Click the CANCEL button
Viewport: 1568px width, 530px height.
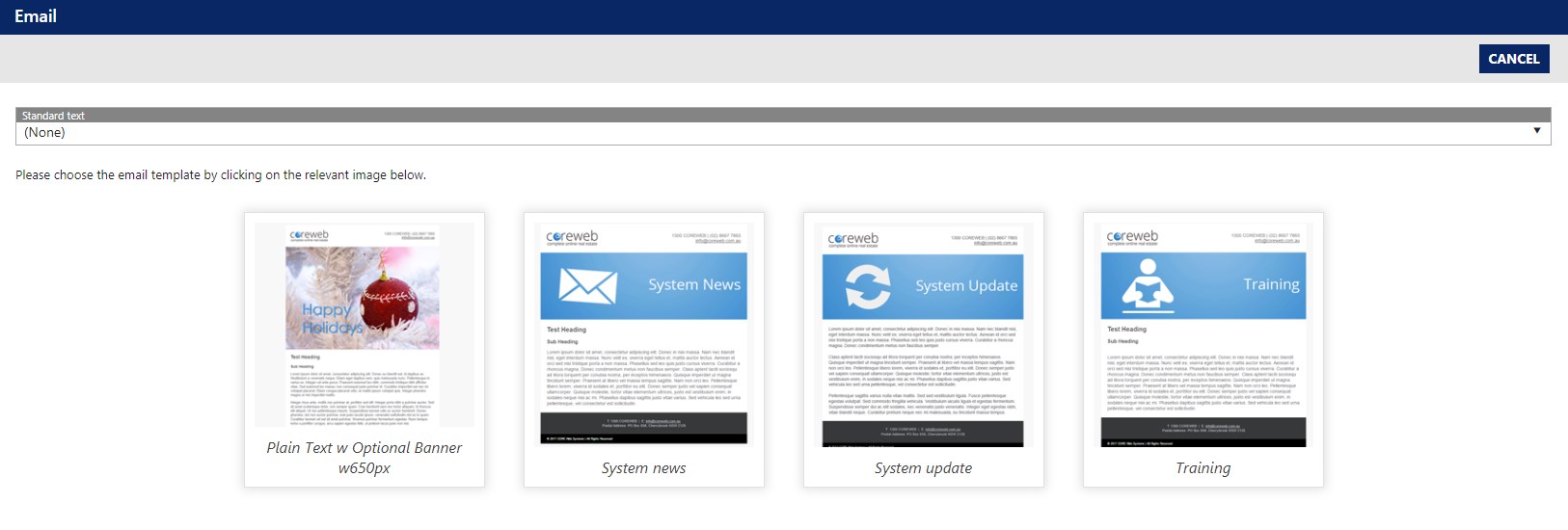tap(1513, 59)
